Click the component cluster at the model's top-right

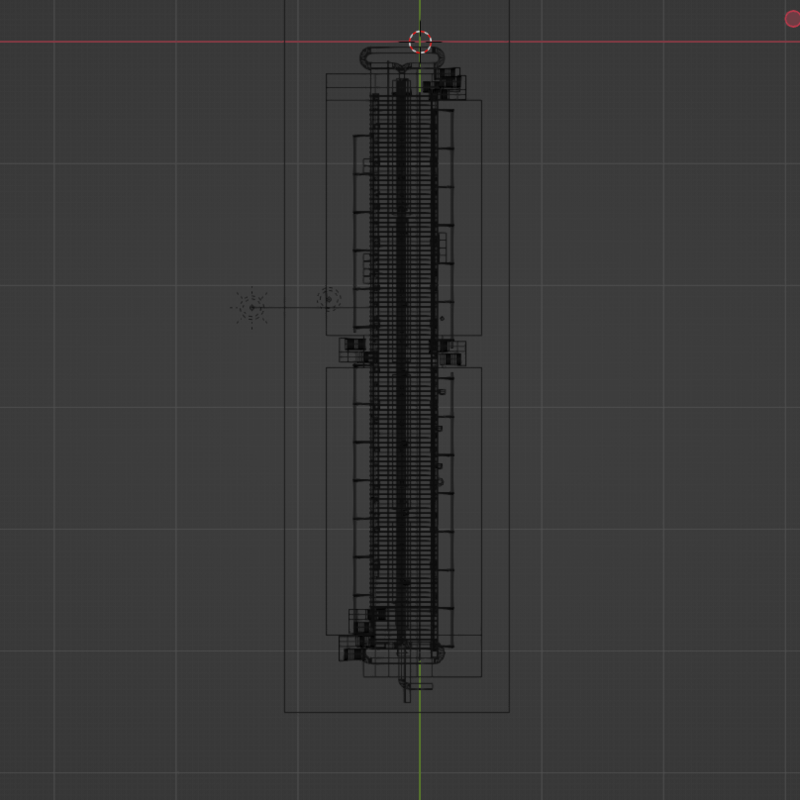[x=448, y=84]
